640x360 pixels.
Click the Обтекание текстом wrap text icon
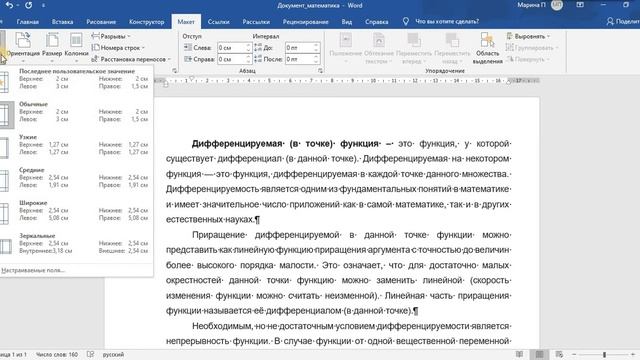[379, 40]
